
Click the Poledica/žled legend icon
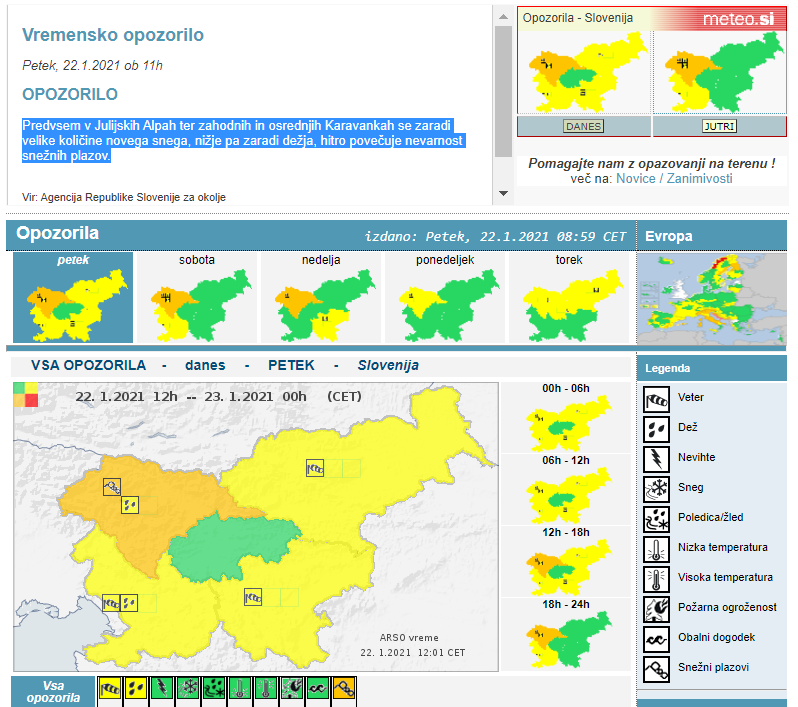[x=656, y=518]
